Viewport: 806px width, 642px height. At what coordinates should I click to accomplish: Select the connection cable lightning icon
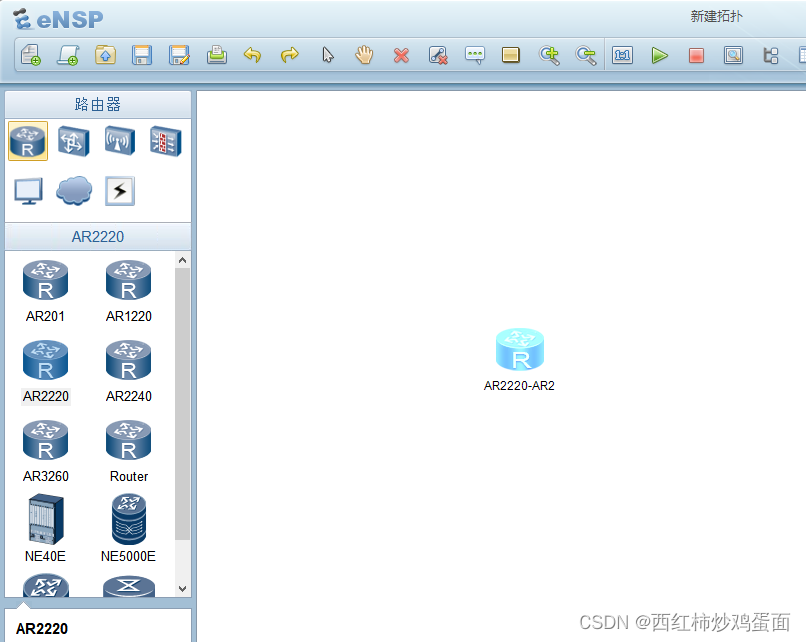120,191
